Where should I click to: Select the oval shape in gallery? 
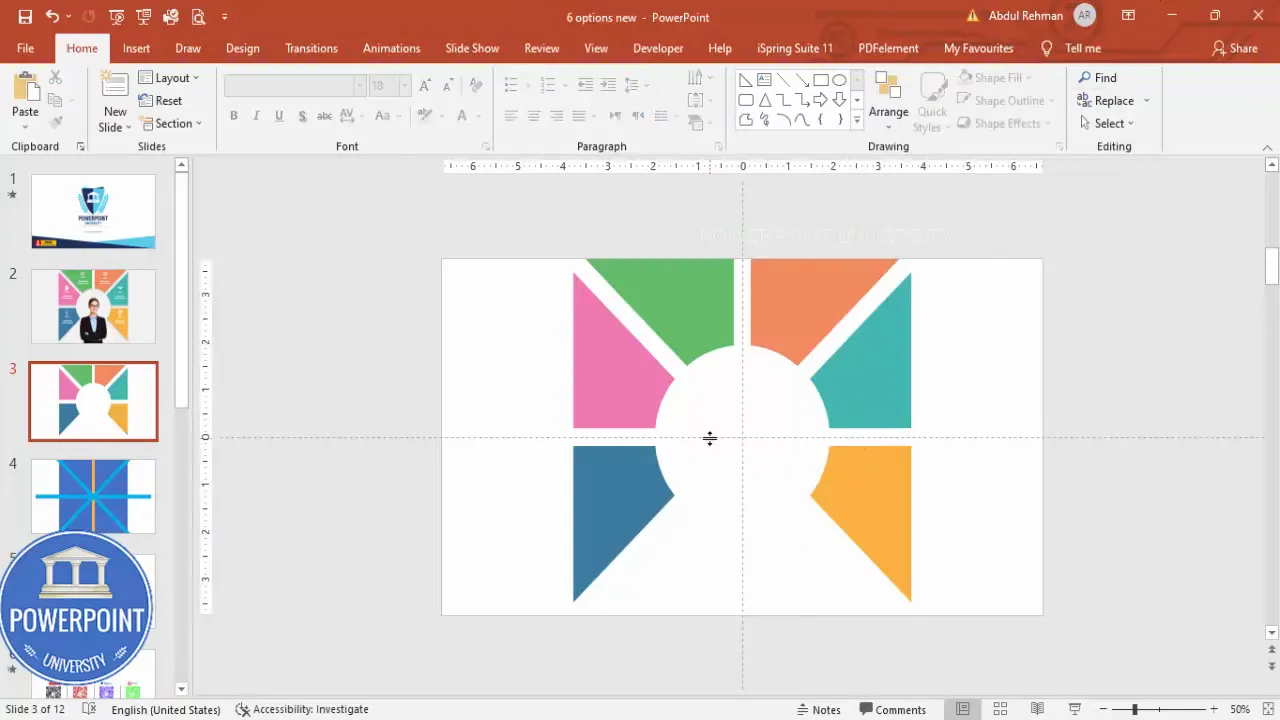pyautogui.click(x=839, y=80)
